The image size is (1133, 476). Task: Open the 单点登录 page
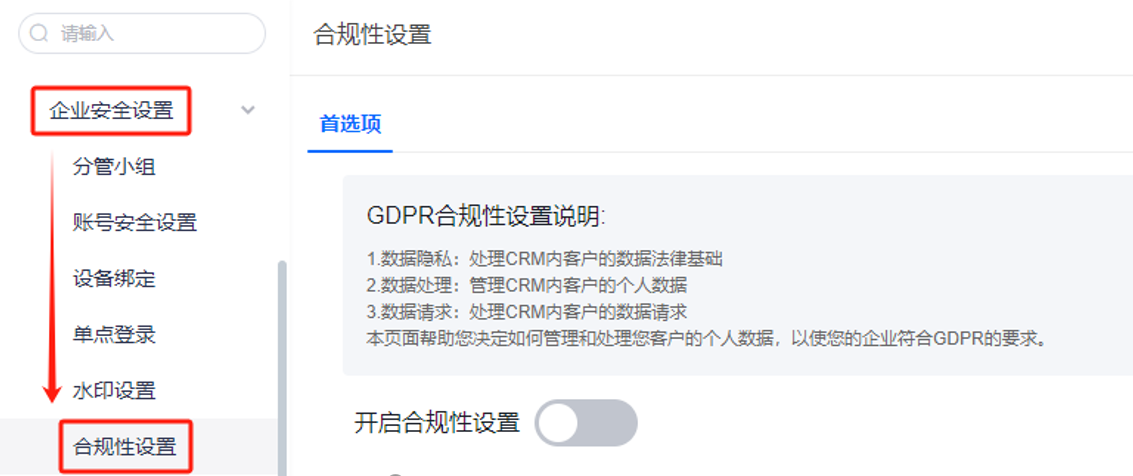(114, 334)
